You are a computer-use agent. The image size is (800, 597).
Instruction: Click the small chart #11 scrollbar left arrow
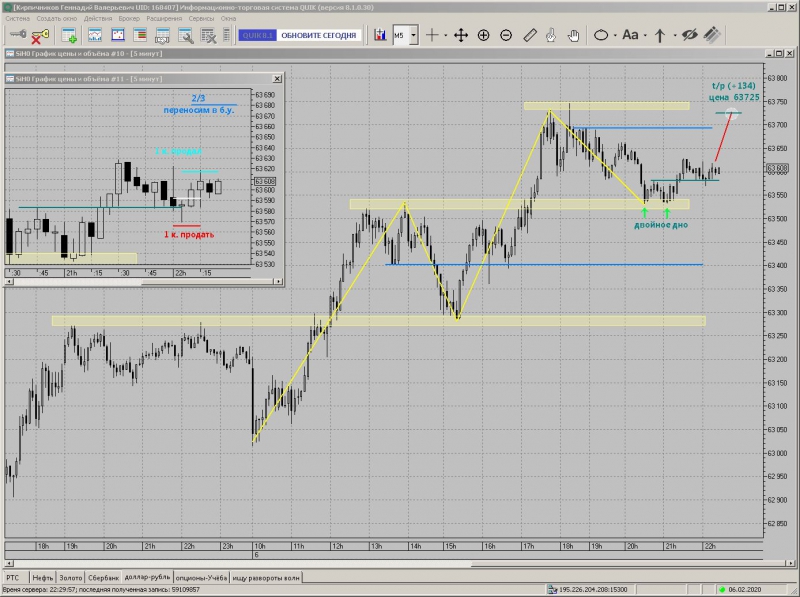click(x=8, y=281)
